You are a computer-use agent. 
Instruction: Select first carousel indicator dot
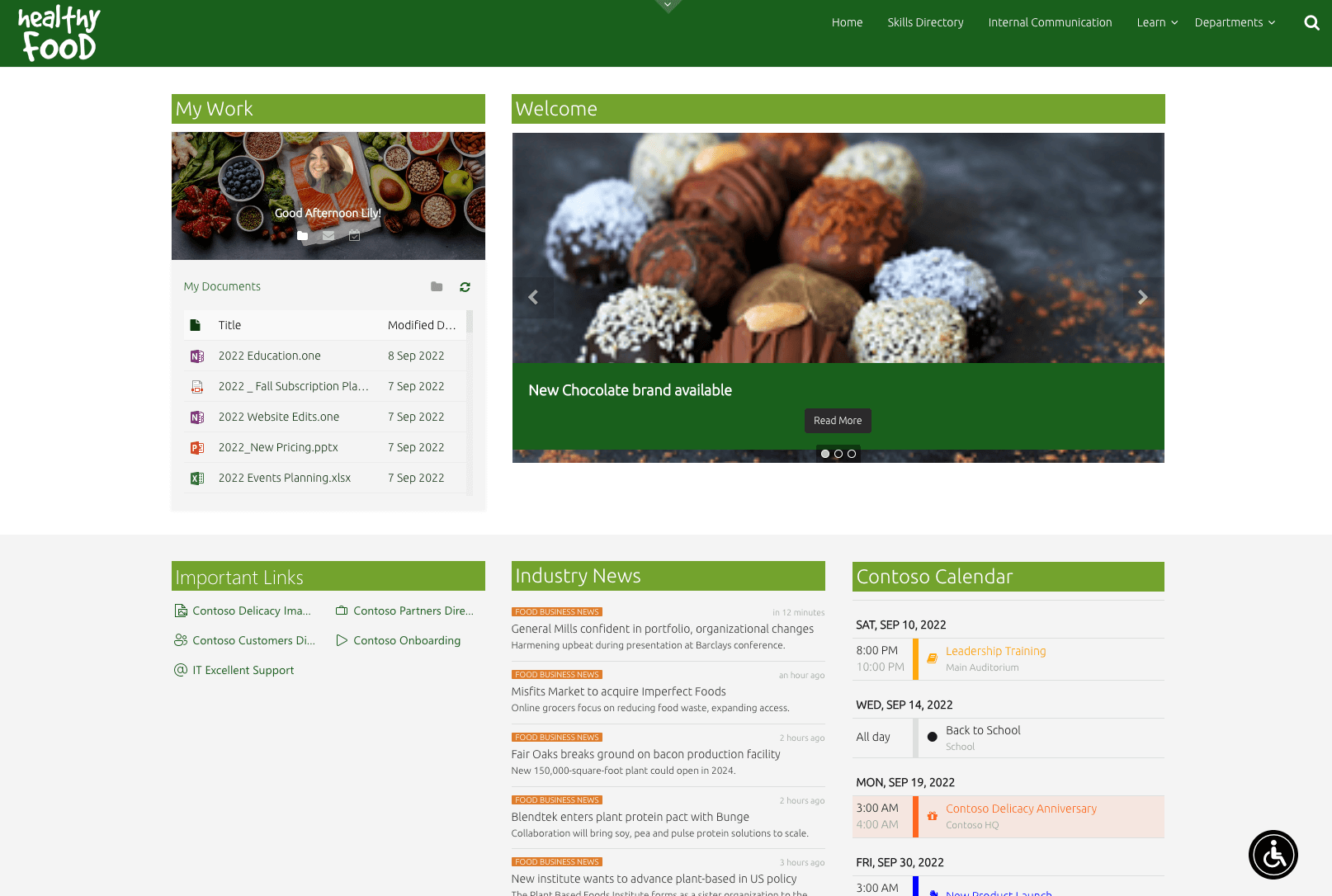point(825,454)
